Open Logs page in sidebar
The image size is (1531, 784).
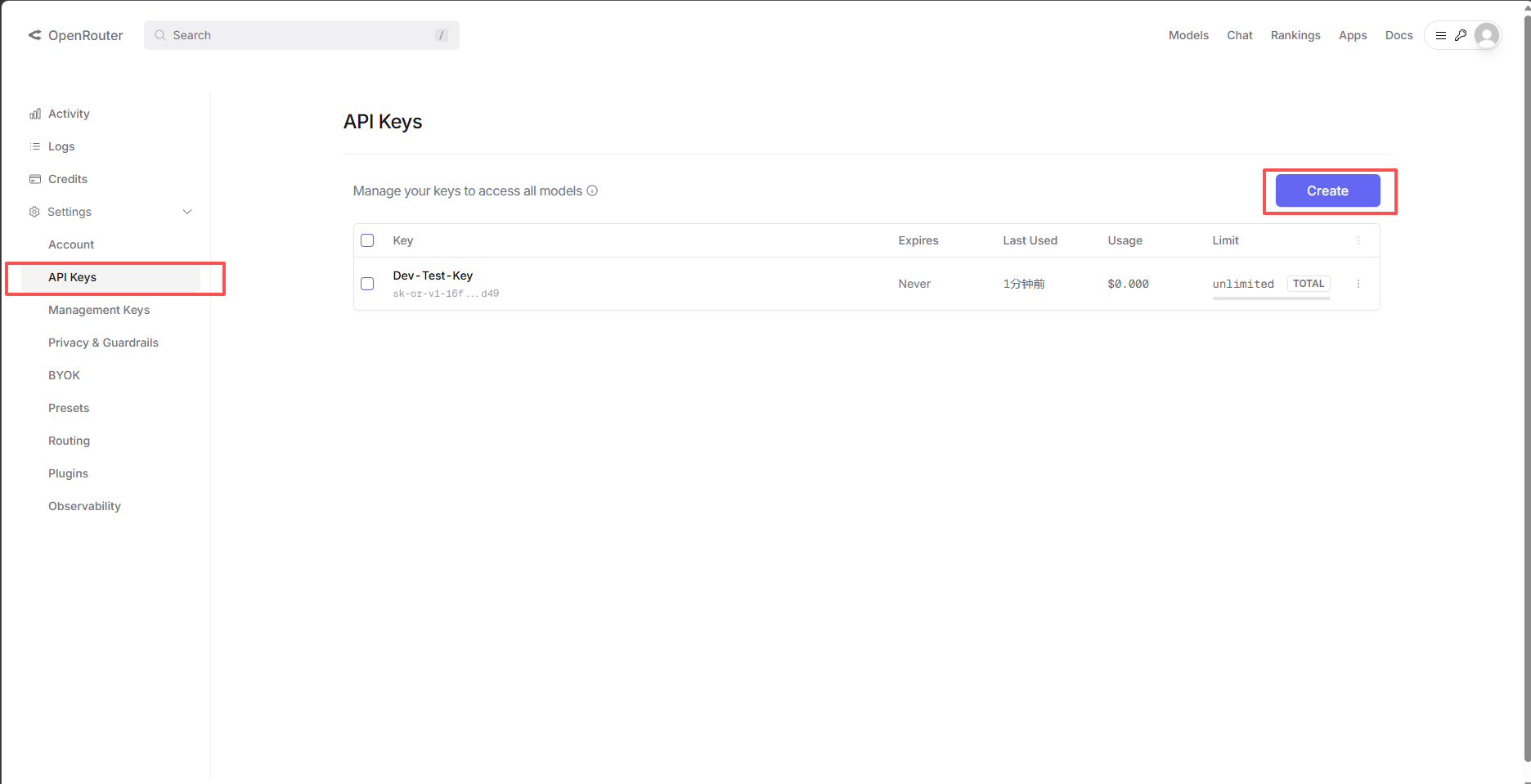(61, 146)
